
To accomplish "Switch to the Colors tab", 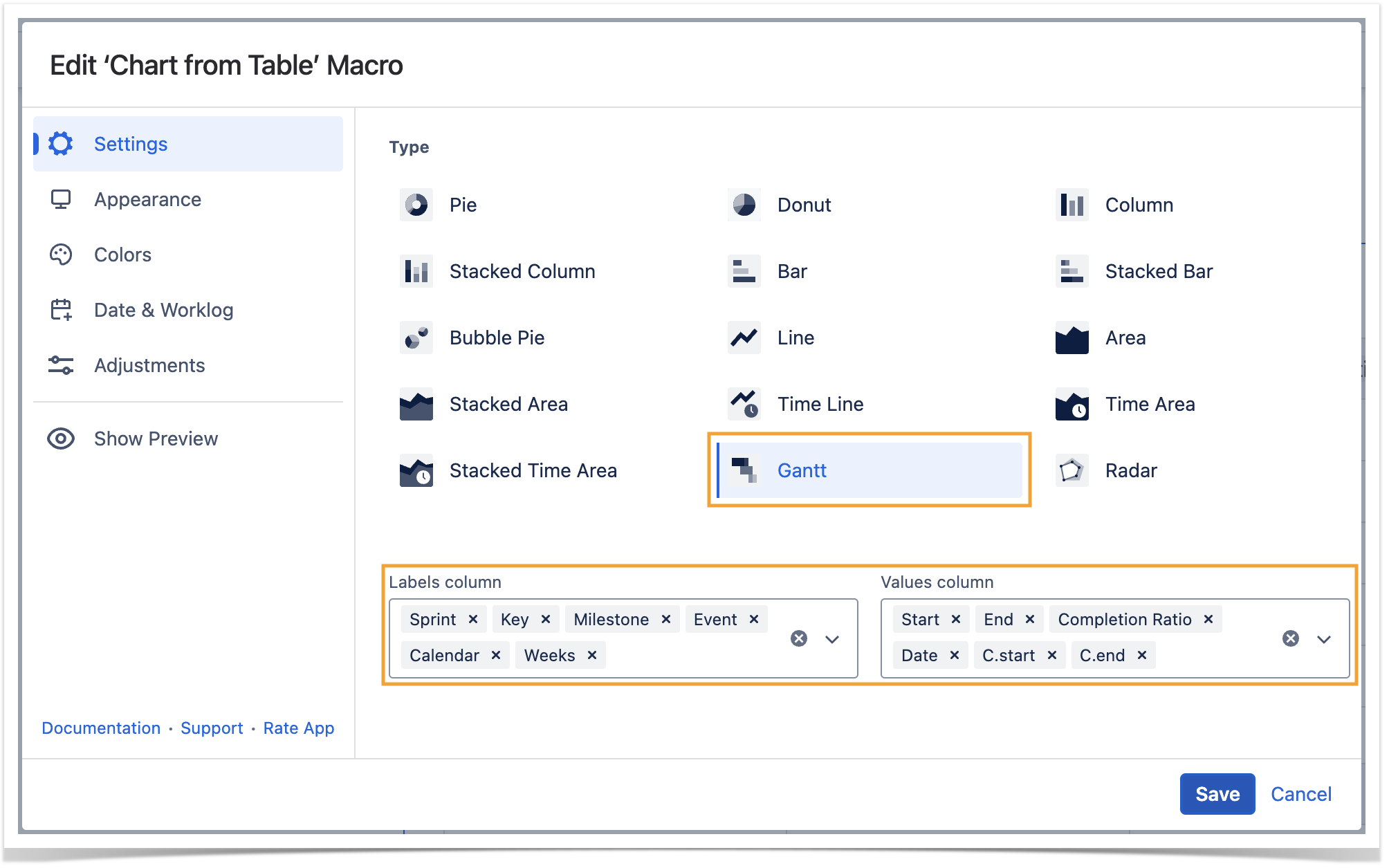I will 122,255.
